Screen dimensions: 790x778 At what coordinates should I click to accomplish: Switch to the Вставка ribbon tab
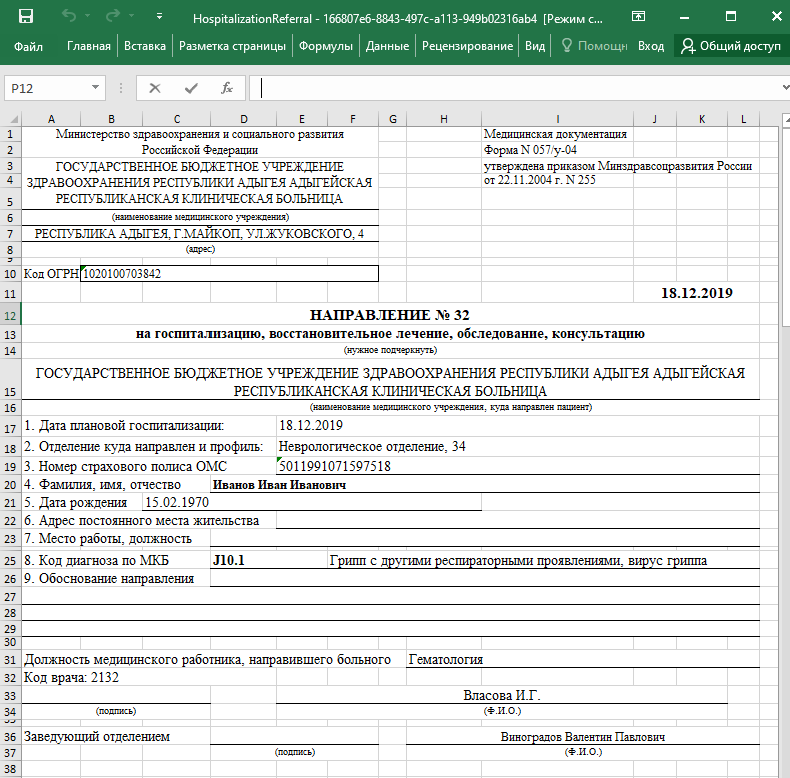145,46
